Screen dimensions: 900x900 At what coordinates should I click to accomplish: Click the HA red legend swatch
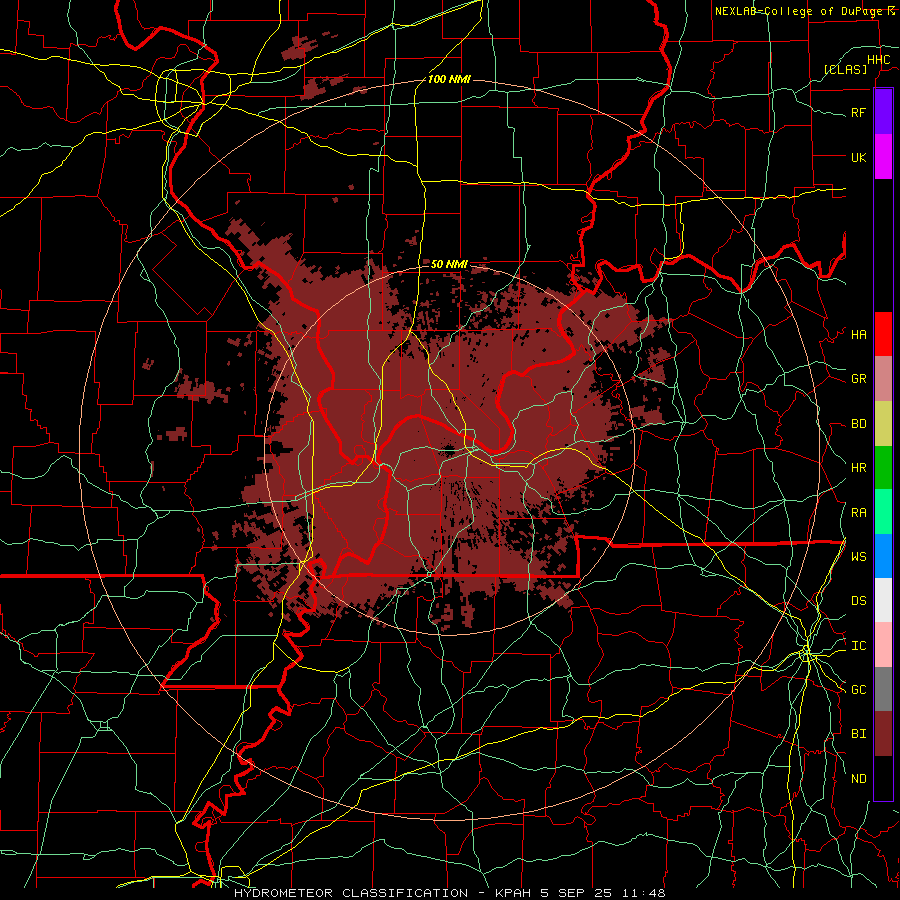pos(883,334)
